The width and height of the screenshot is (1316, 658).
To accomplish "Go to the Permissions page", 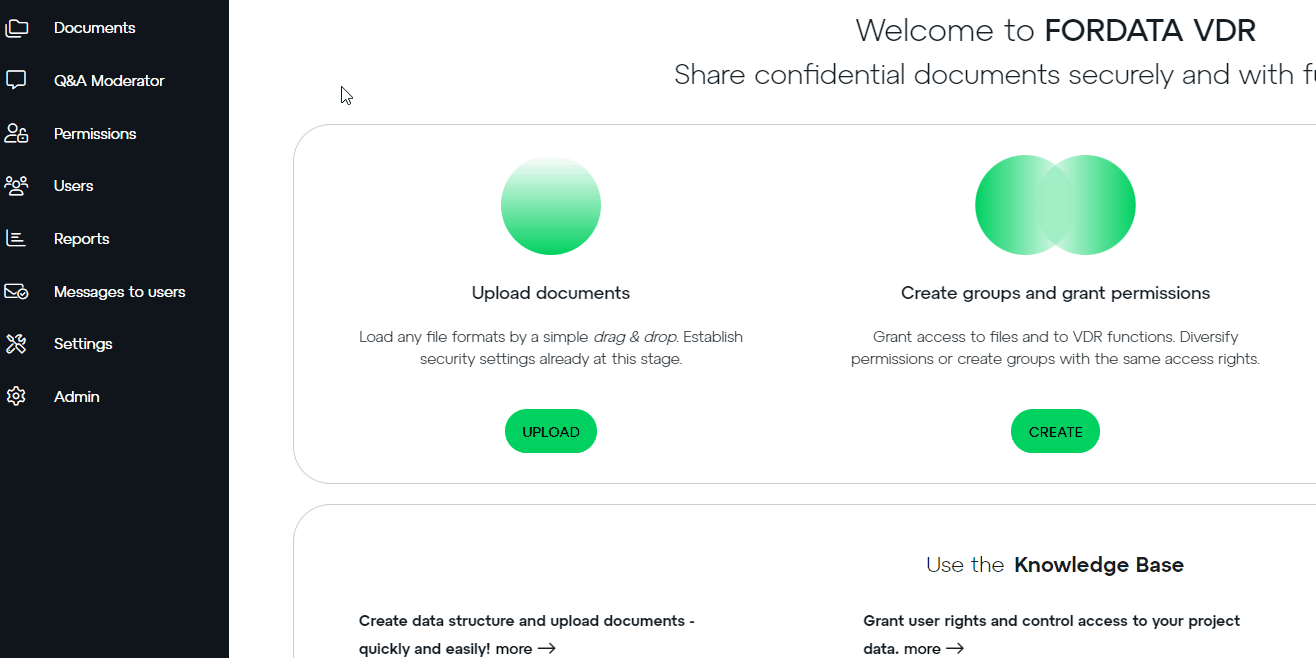I will pos(95,134).
